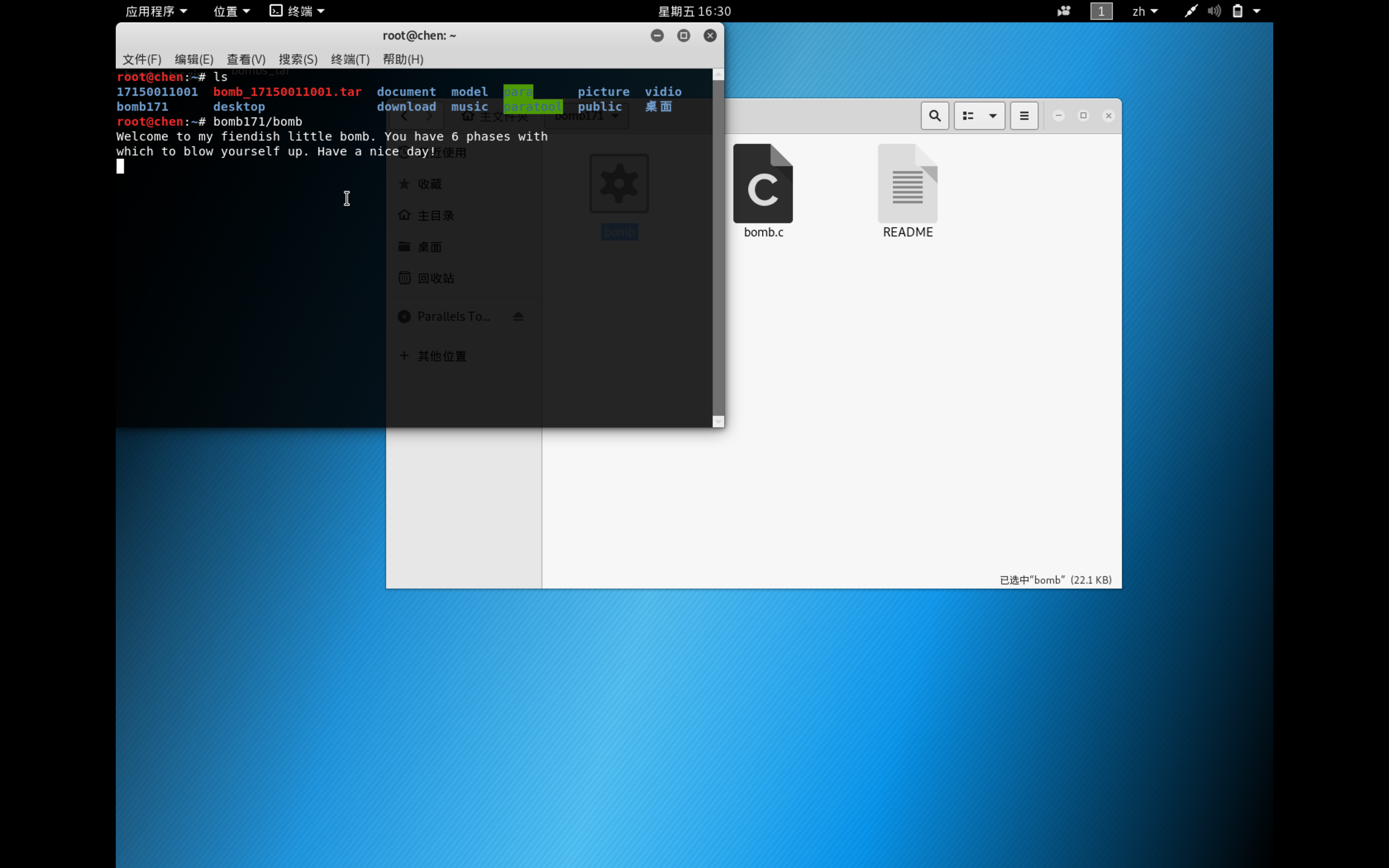Screen dimensions: 1389x868
Task: Click the workspace indicator labeled 1
Action: (x=1101, y=11)
